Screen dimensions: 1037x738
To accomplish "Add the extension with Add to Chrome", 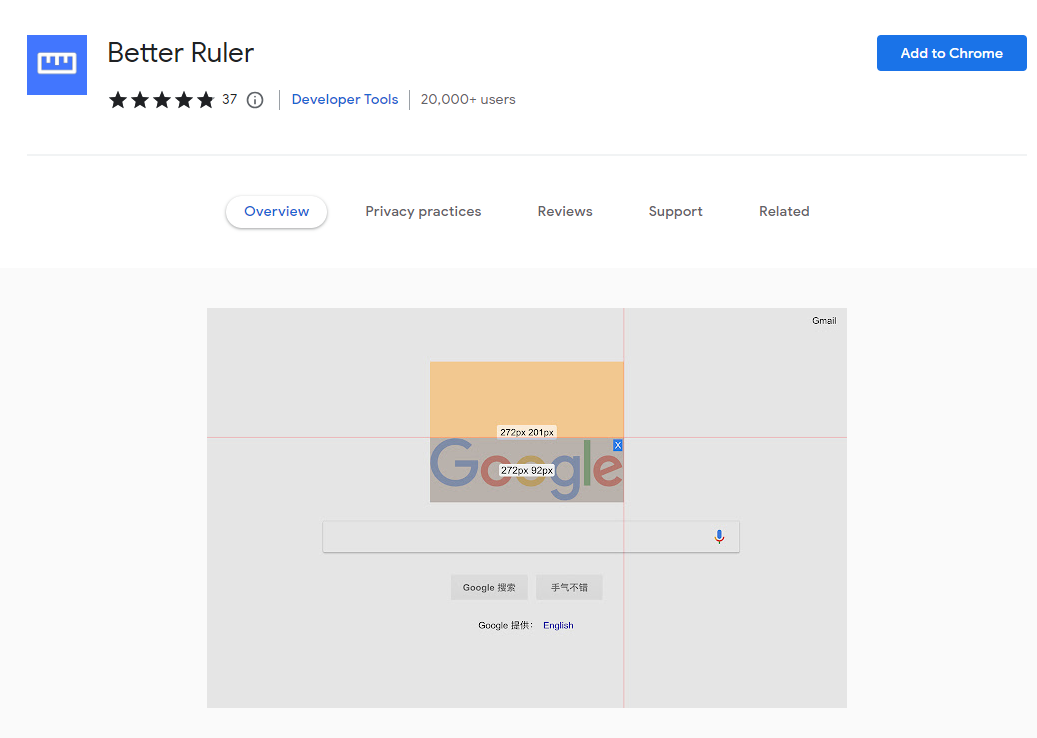I will [951, 53].
